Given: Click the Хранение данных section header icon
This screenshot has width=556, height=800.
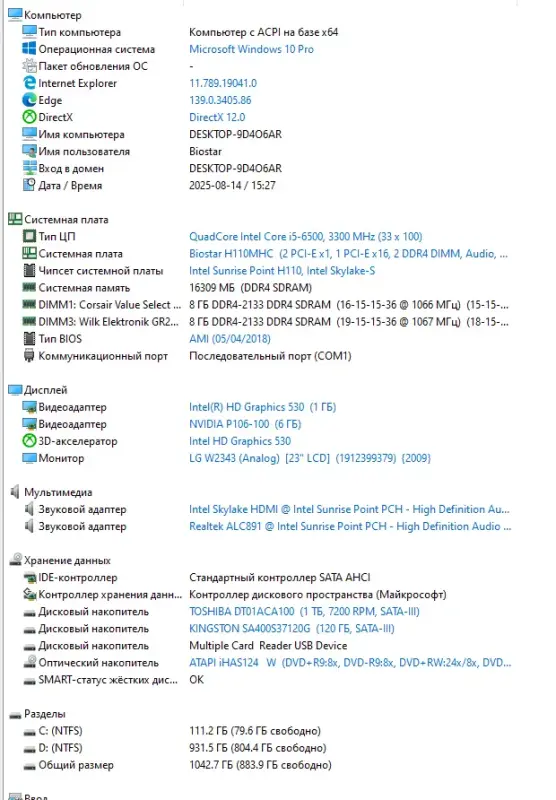Looking at the screenshot, I should (x=15, y=560).
